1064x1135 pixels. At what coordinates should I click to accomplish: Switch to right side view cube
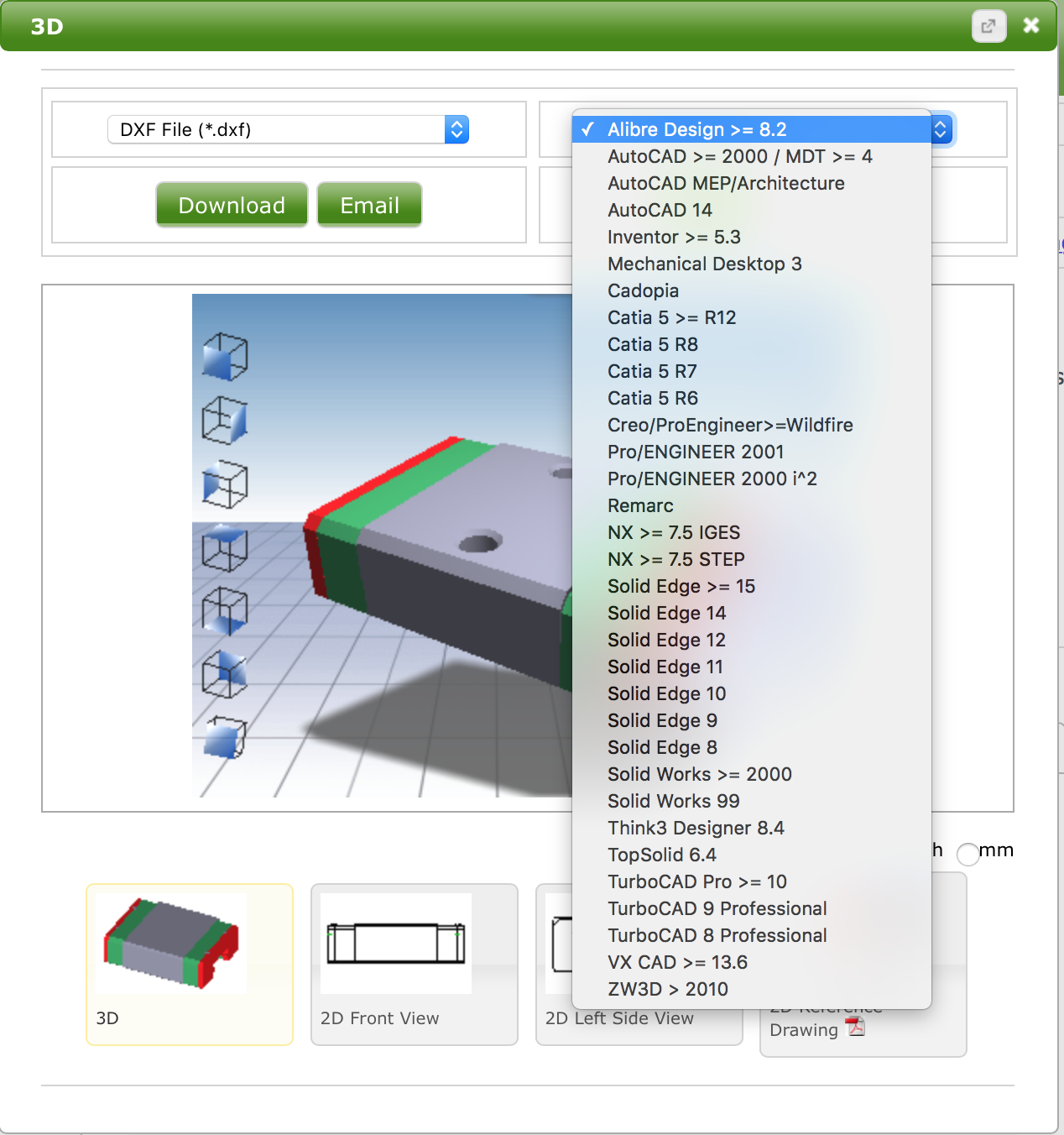(225, 421)
